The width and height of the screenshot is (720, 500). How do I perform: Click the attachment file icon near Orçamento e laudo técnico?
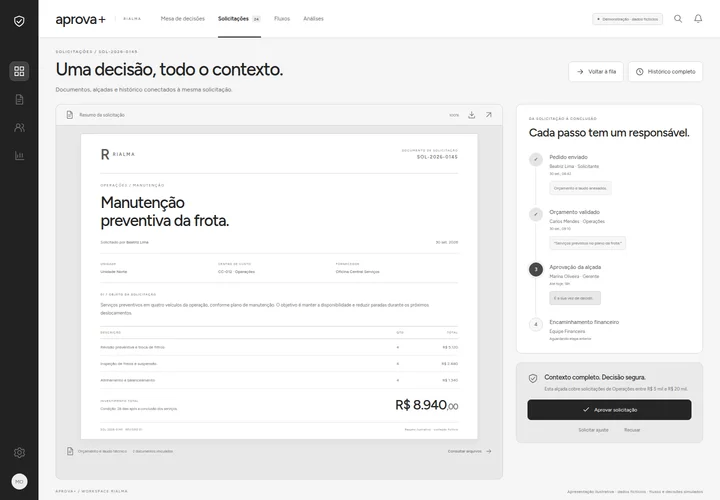coord(70,451)
